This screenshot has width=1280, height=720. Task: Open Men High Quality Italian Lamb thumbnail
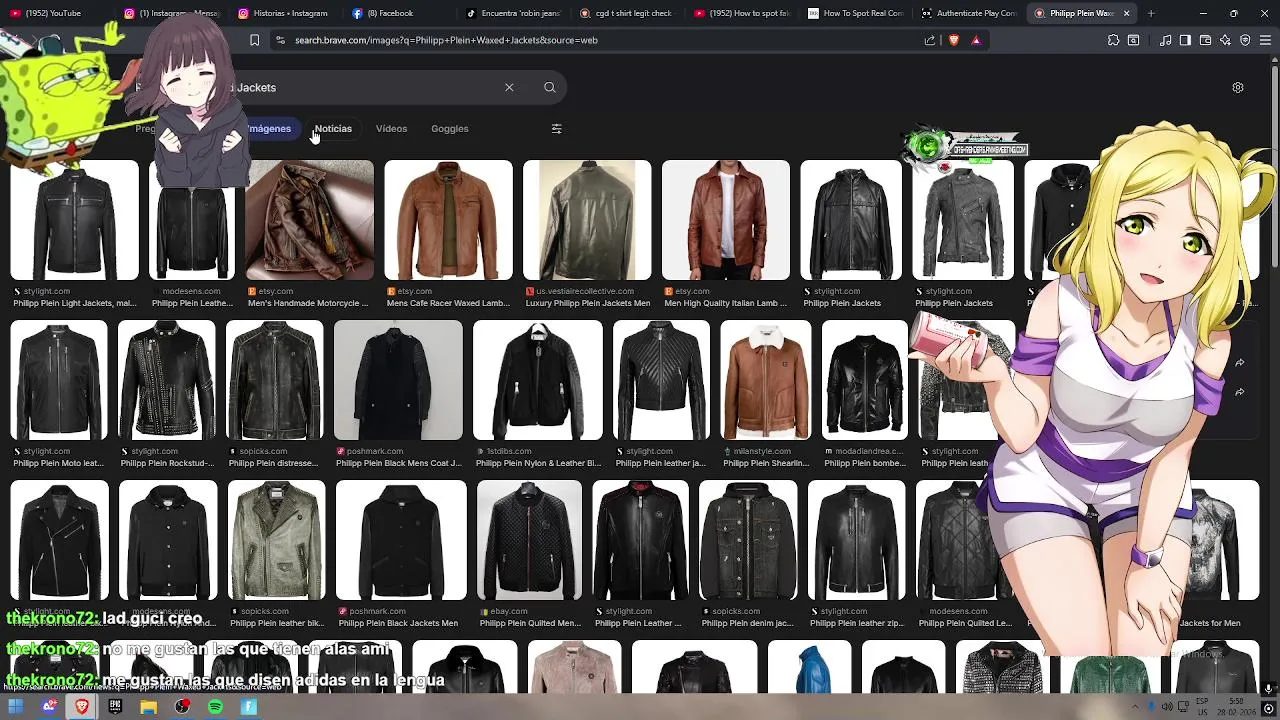click(x=725, y=220)
